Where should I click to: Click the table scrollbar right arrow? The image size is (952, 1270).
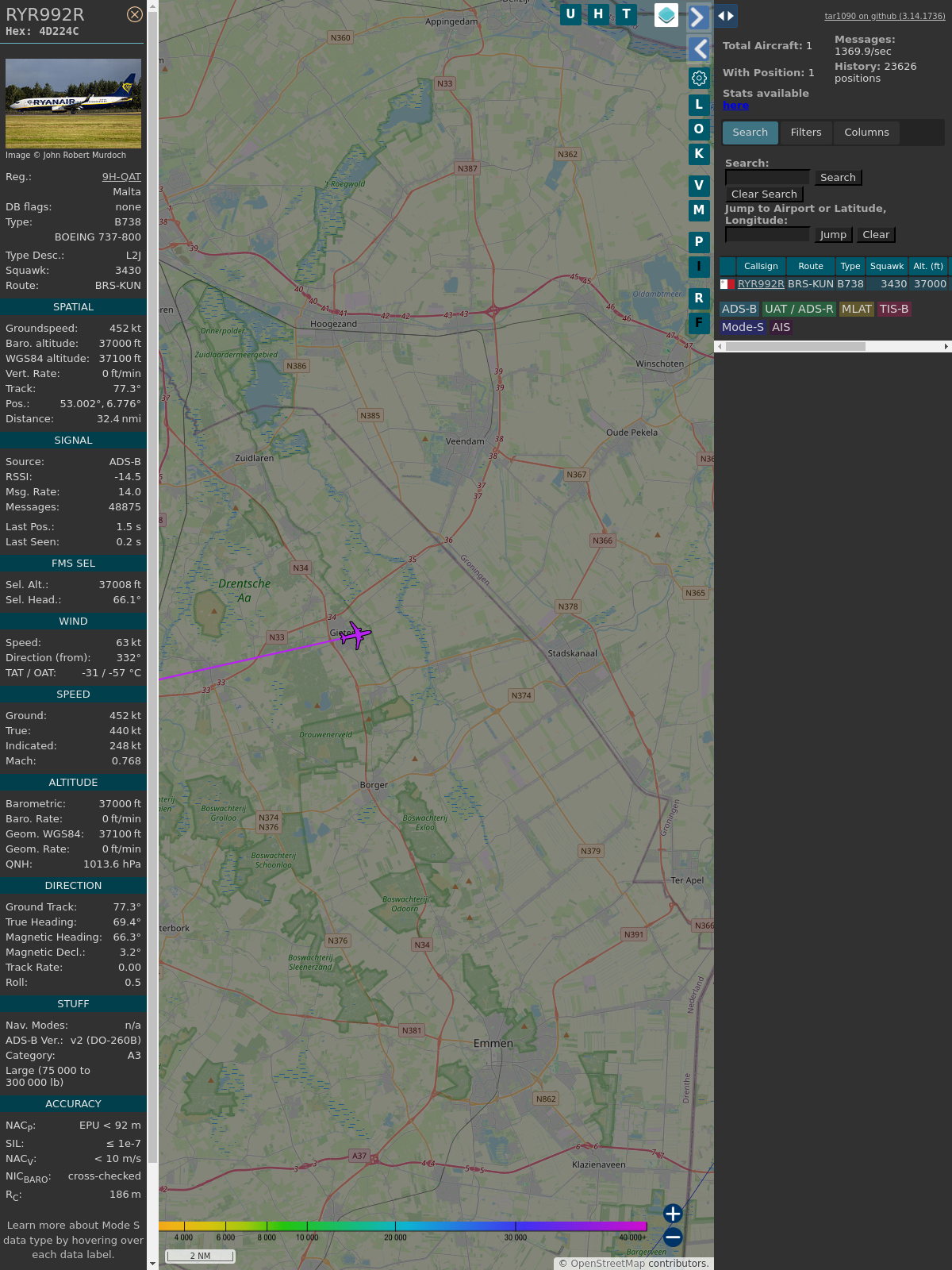coord(946,347)
